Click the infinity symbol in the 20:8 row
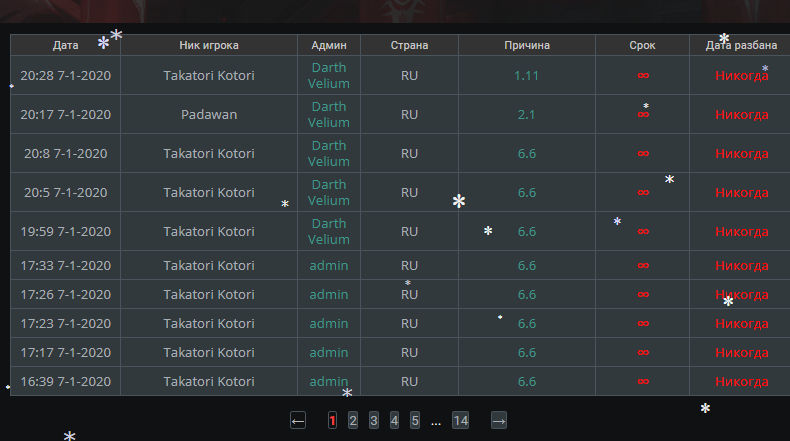Screen dimensions: 790x441 pyautogui.click(x=643, y=153)
